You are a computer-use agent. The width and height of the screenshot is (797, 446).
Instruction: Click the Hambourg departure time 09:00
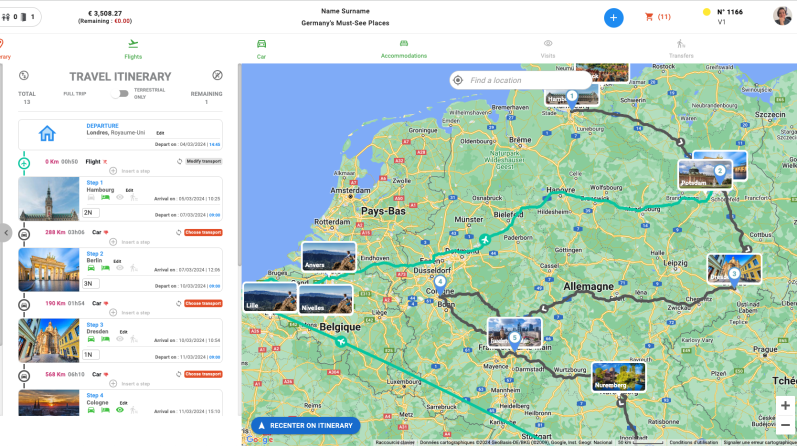click(214, 215)
